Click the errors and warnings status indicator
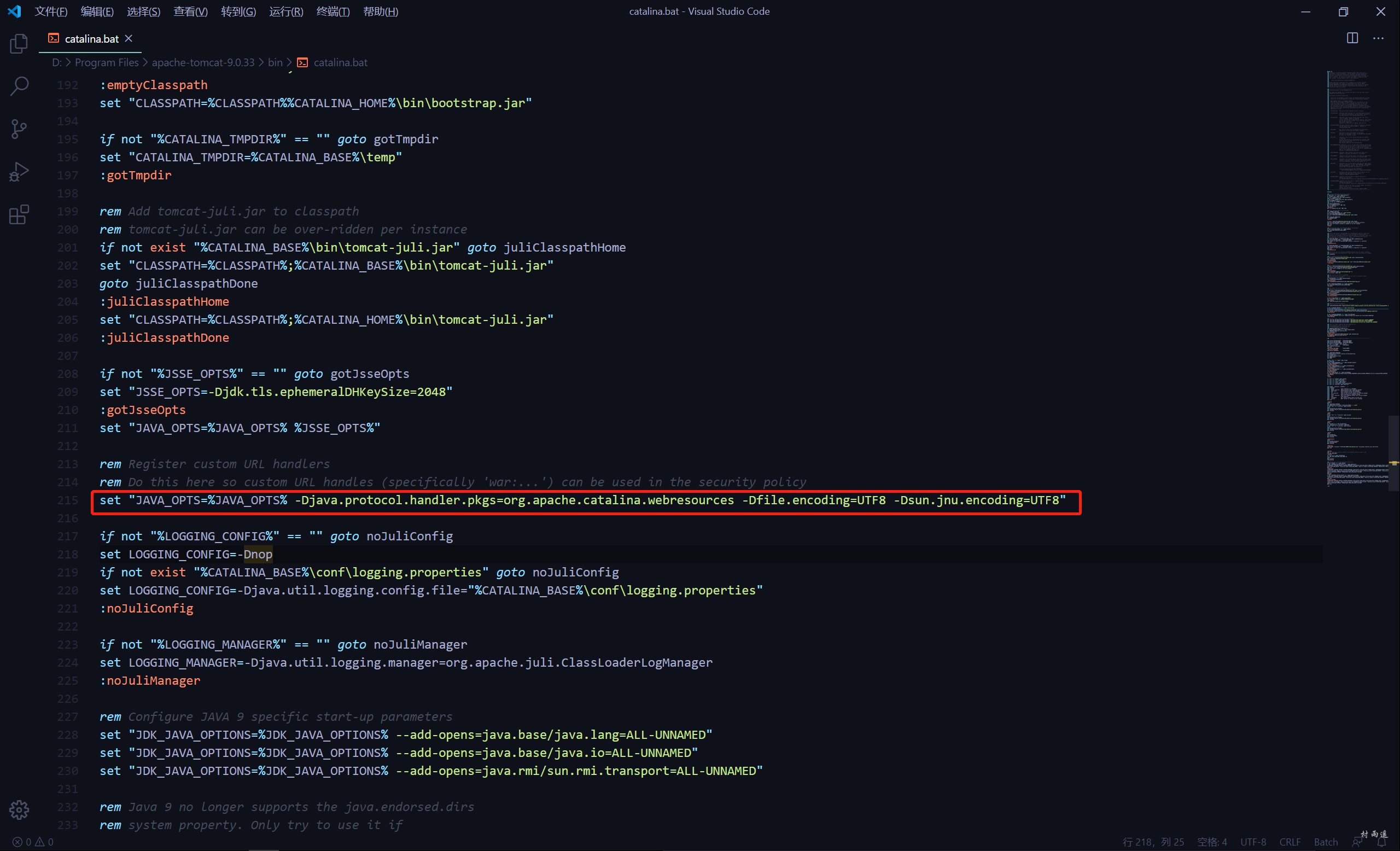This screenshot has height=851, width=1400. 33,842
